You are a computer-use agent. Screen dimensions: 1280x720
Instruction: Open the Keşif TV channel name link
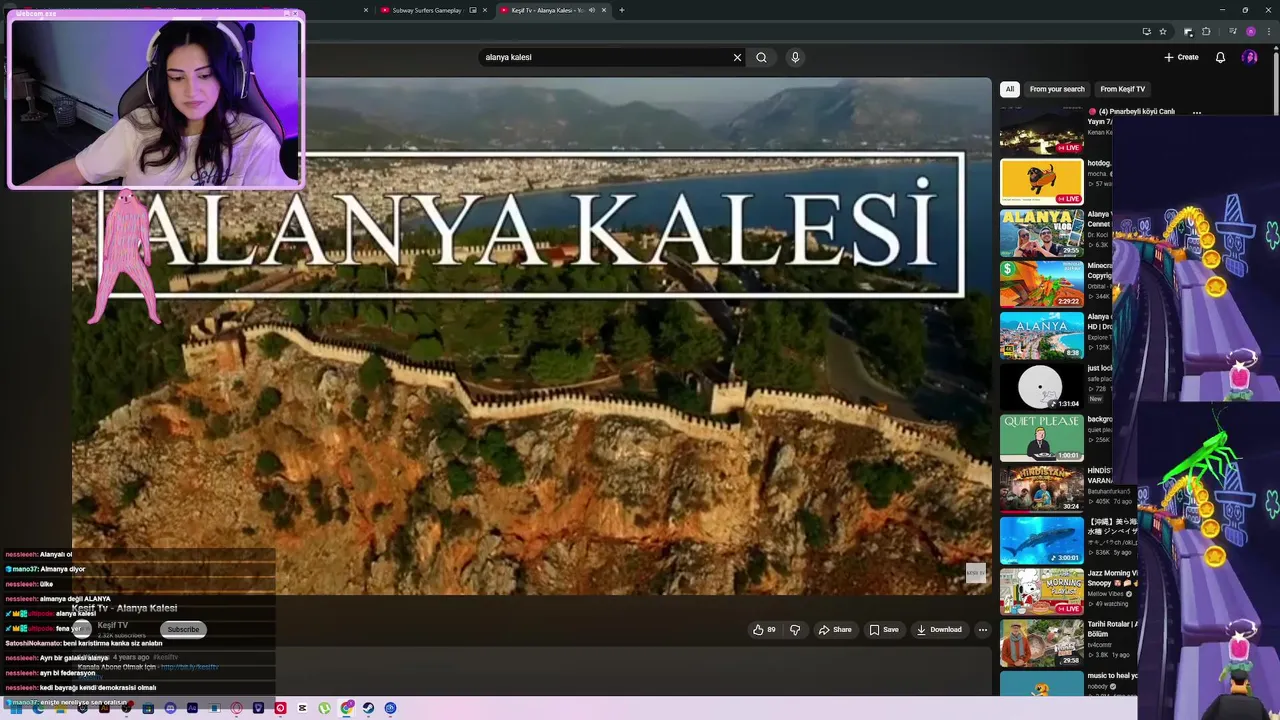coord(113,625)
